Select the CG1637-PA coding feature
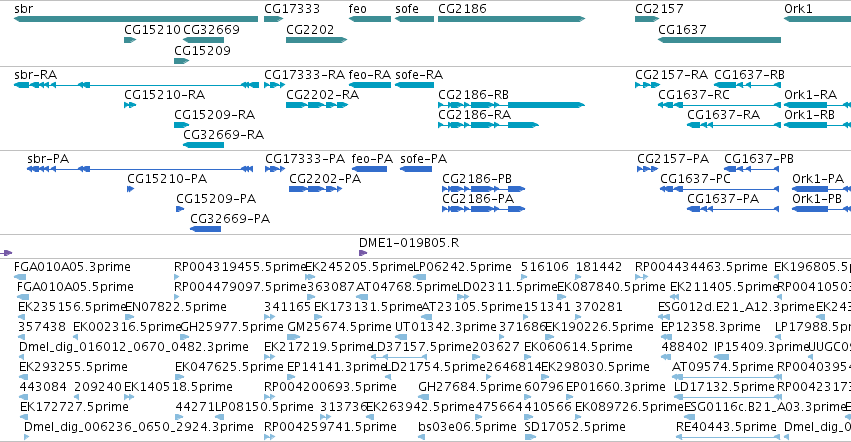This screenshot has width=851, height=442. click(x=733, y=209)
